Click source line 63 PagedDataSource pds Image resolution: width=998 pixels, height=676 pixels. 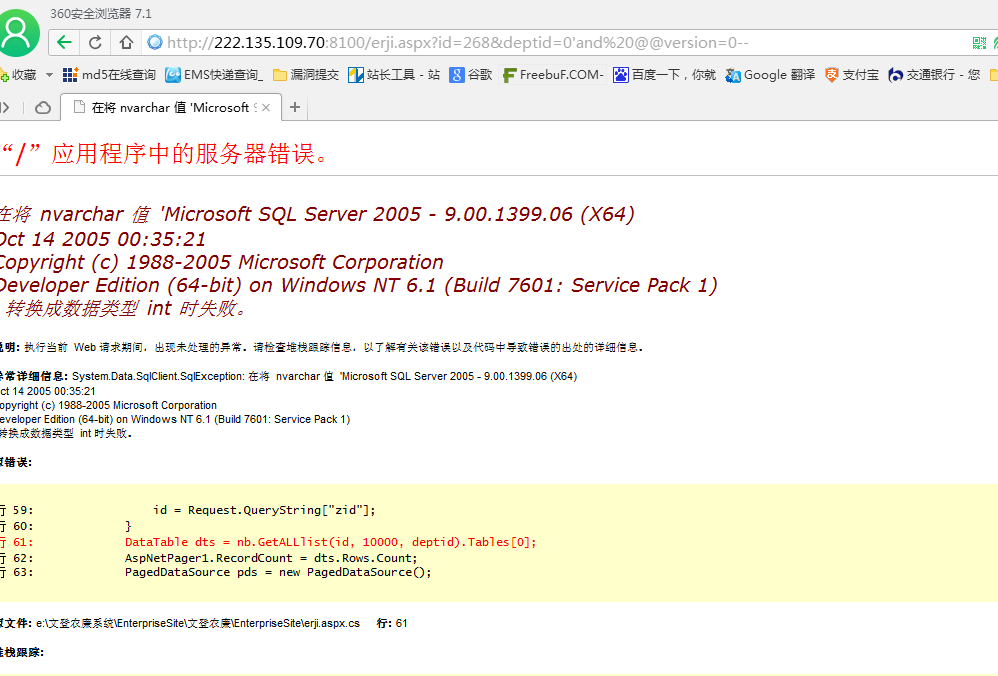click(278, 572)
